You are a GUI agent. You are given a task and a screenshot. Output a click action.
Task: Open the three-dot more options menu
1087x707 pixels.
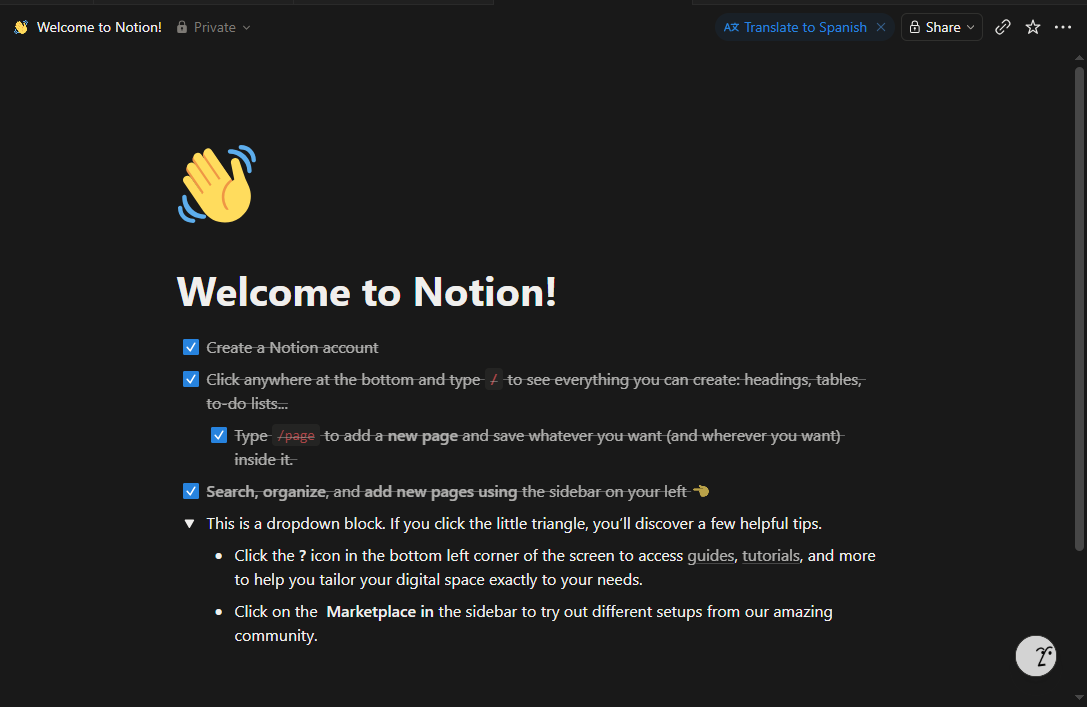[x=1063, y=27]
